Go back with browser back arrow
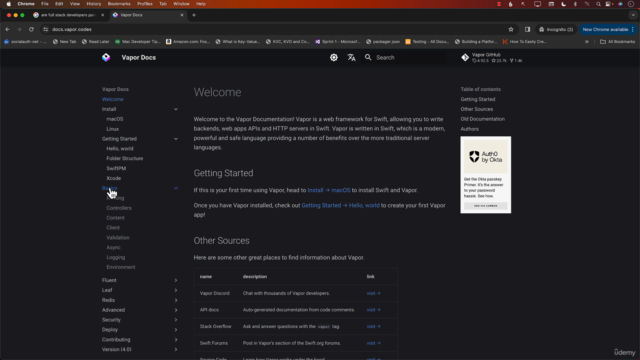This screenshot has width=640, height=360. pyautogui.click(x=7, y=29)
